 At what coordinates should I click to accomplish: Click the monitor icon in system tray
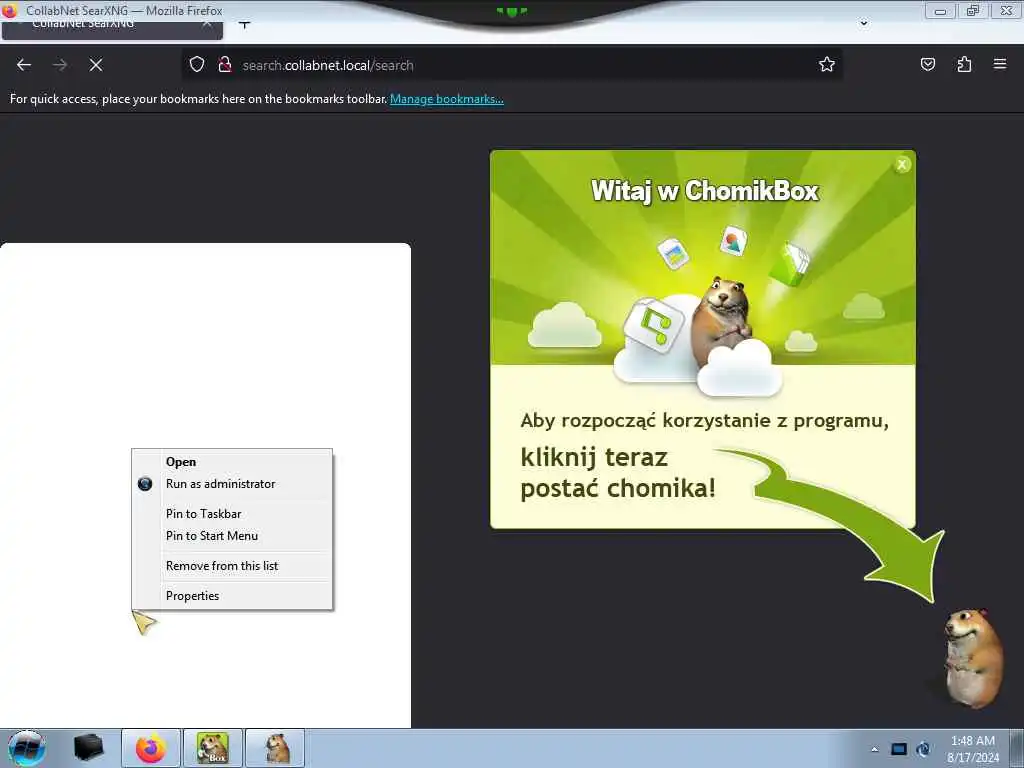click(899, 749)
